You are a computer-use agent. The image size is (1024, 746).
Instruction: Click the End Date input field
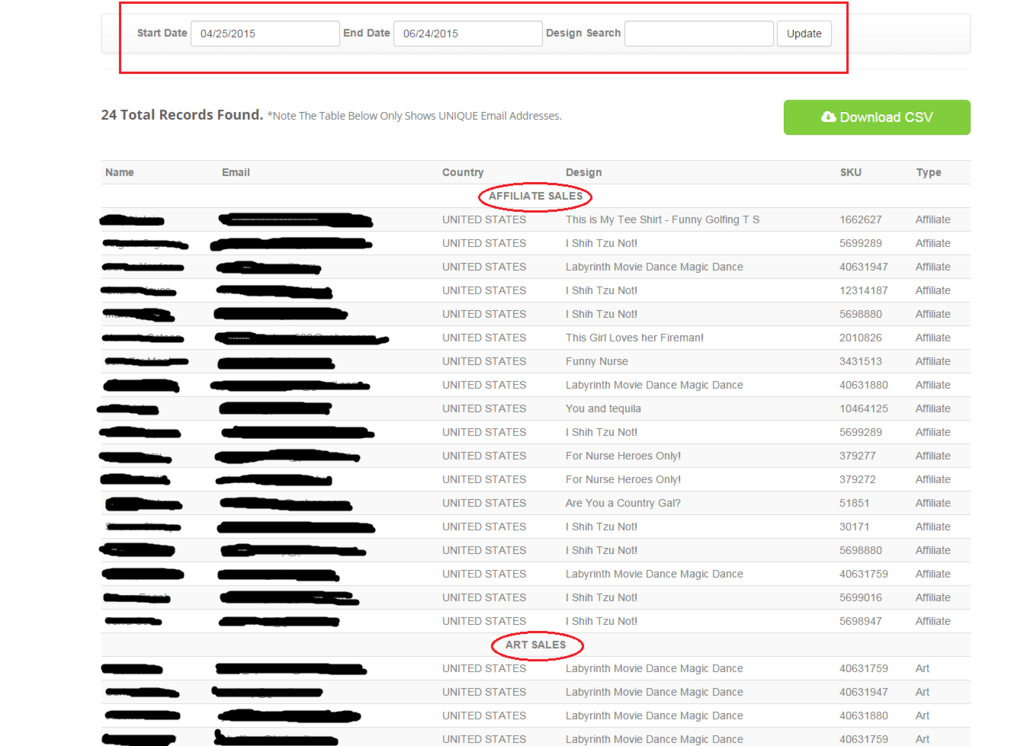(x=467, y=34)
